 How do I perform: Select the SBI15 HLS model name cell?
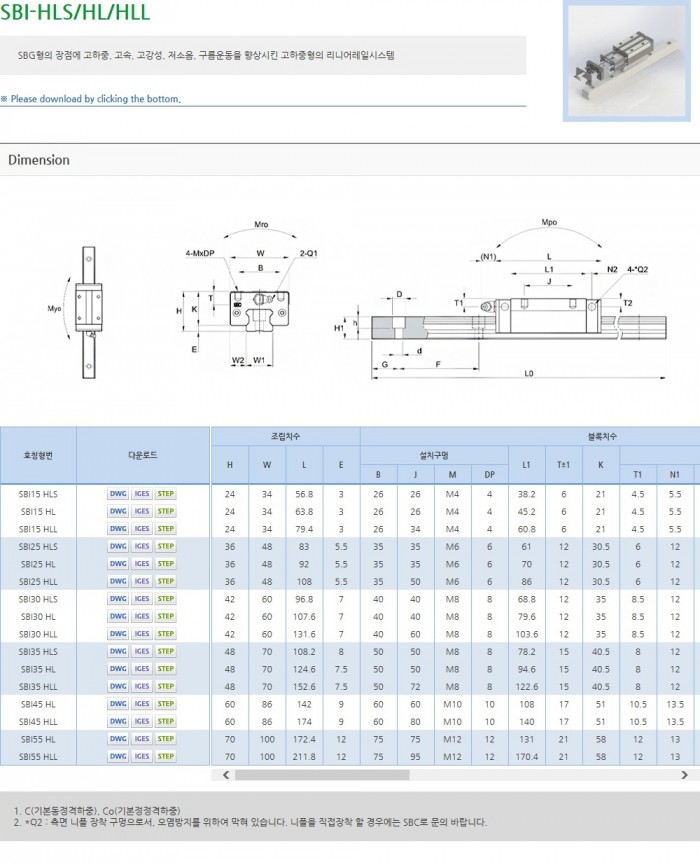(38, 494)
